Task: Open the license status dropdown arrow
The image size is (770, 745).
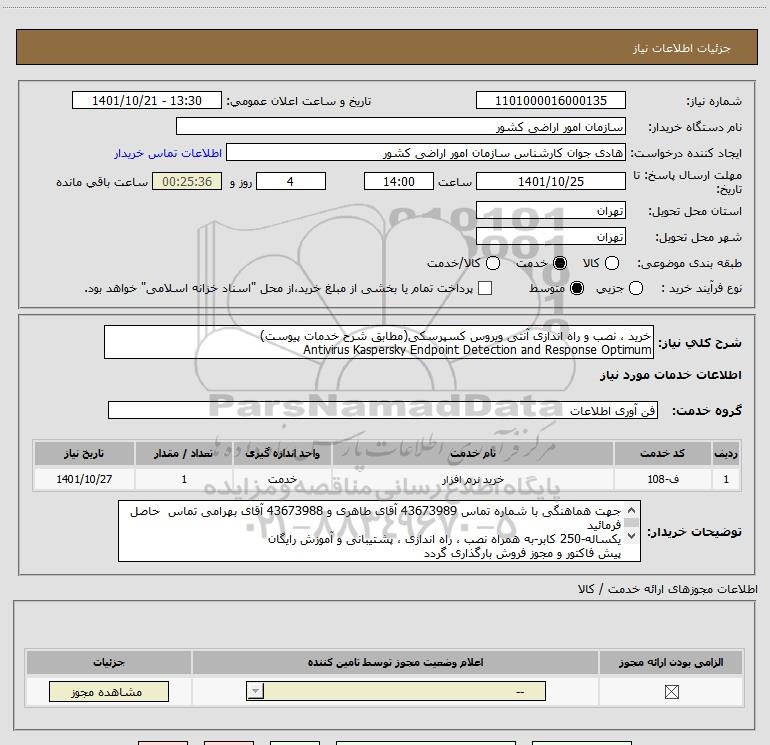Action: click(x=255, y=691)
